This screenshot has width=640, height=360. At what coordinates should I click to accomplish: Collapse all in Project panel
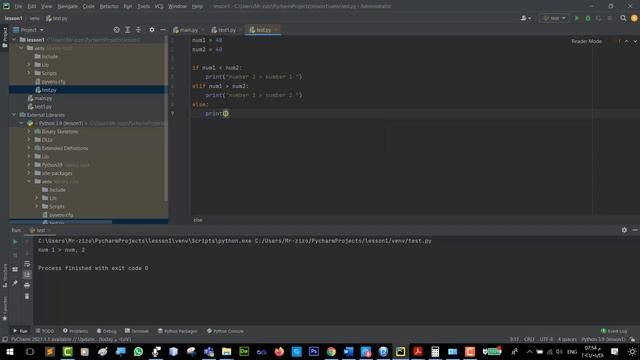[x=138, y=30]
